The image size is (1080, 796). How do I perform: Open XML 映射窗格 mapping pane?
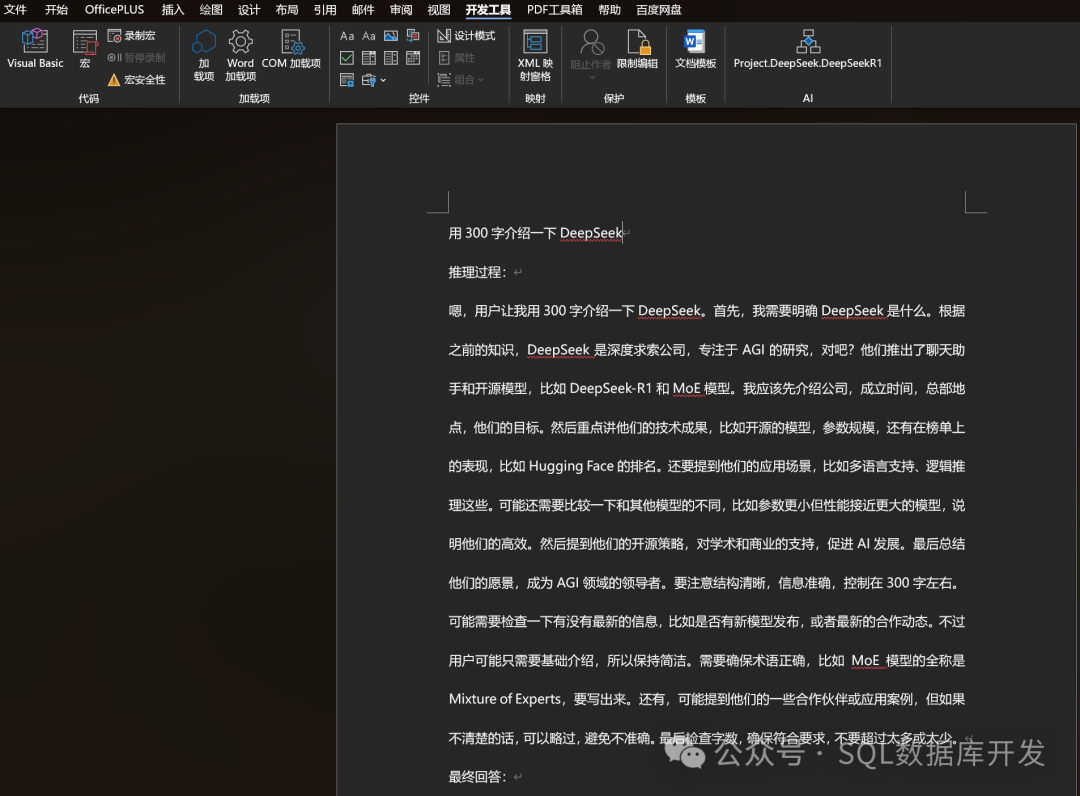(535, 56)
